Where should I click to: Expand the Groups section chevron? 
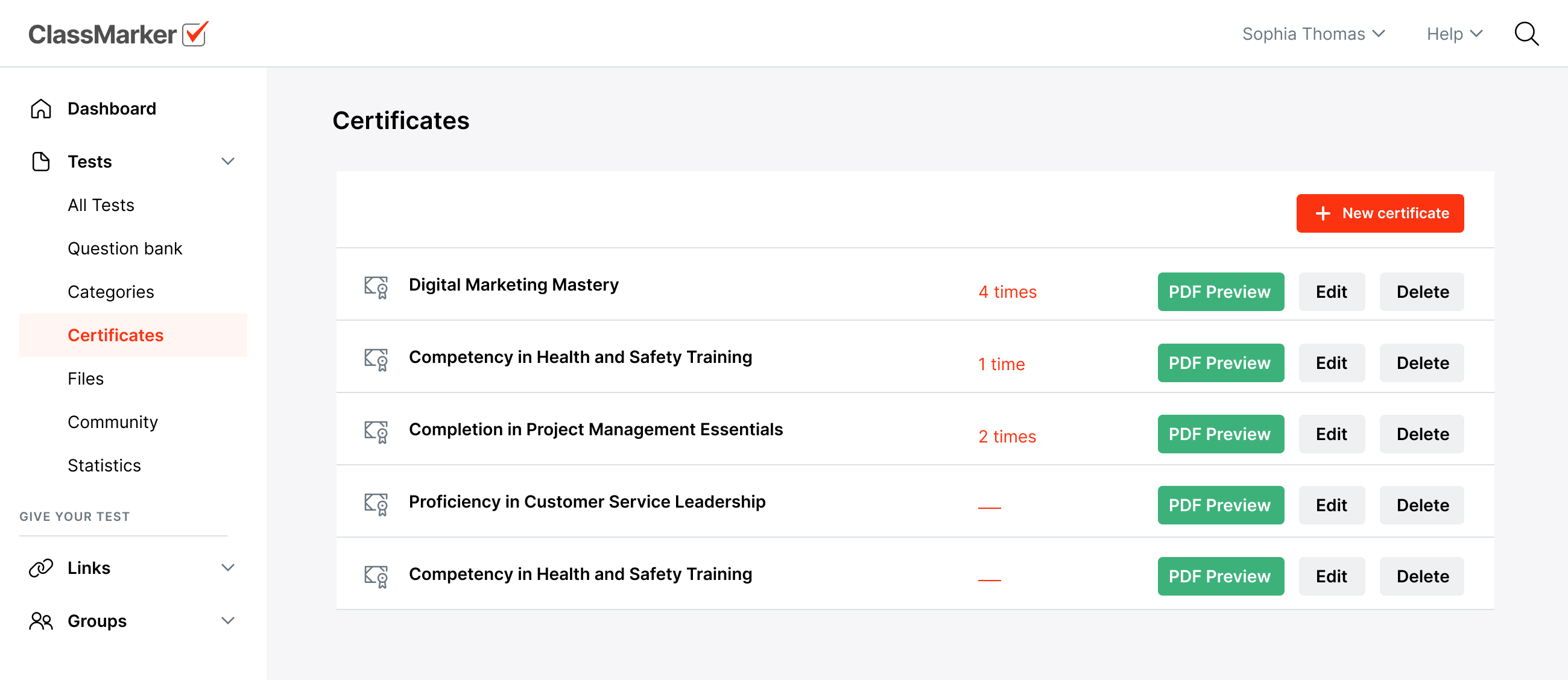coord(227,621)
